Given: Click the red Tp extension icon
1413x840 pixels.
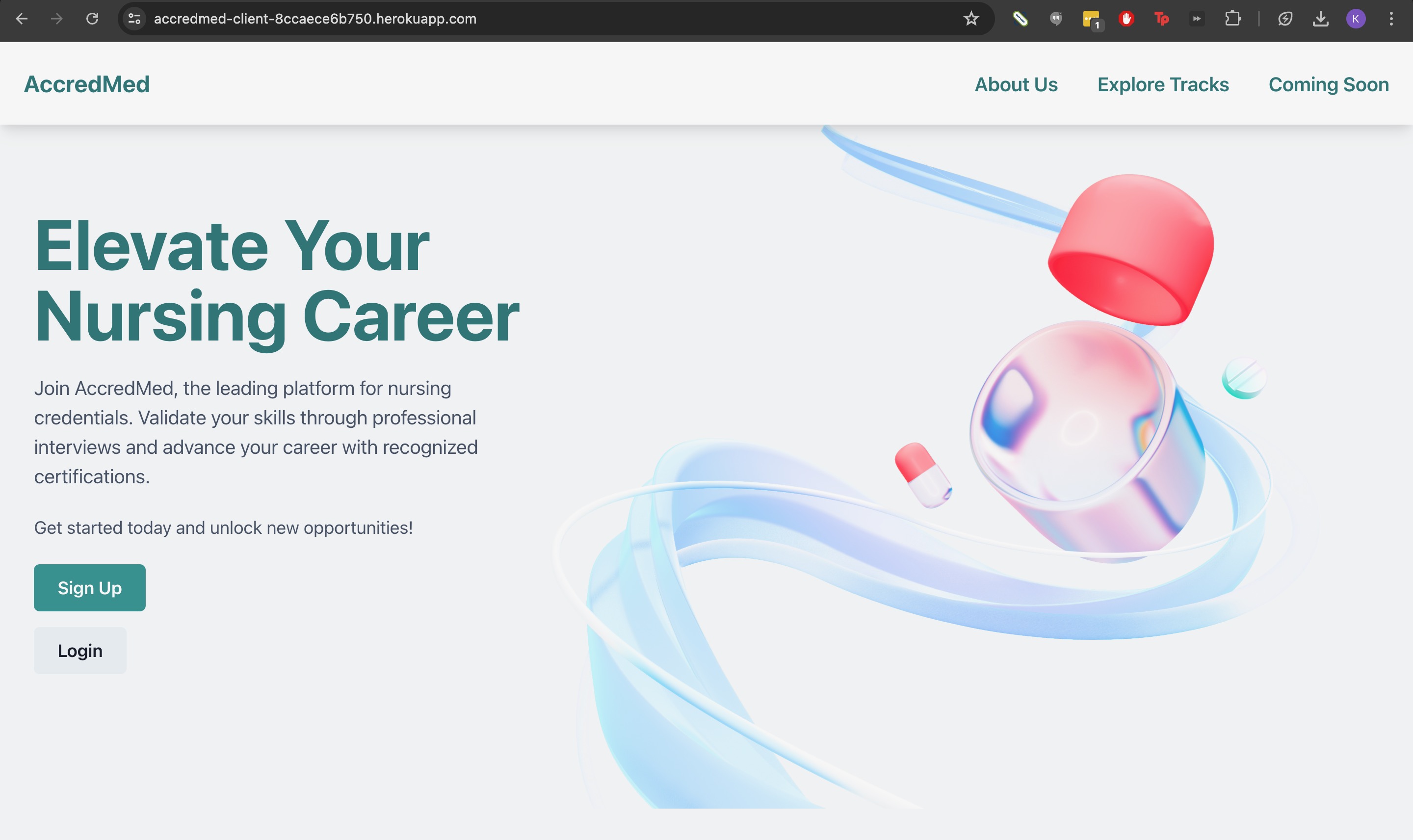Looking at the screenshot, I should 1162,19.
